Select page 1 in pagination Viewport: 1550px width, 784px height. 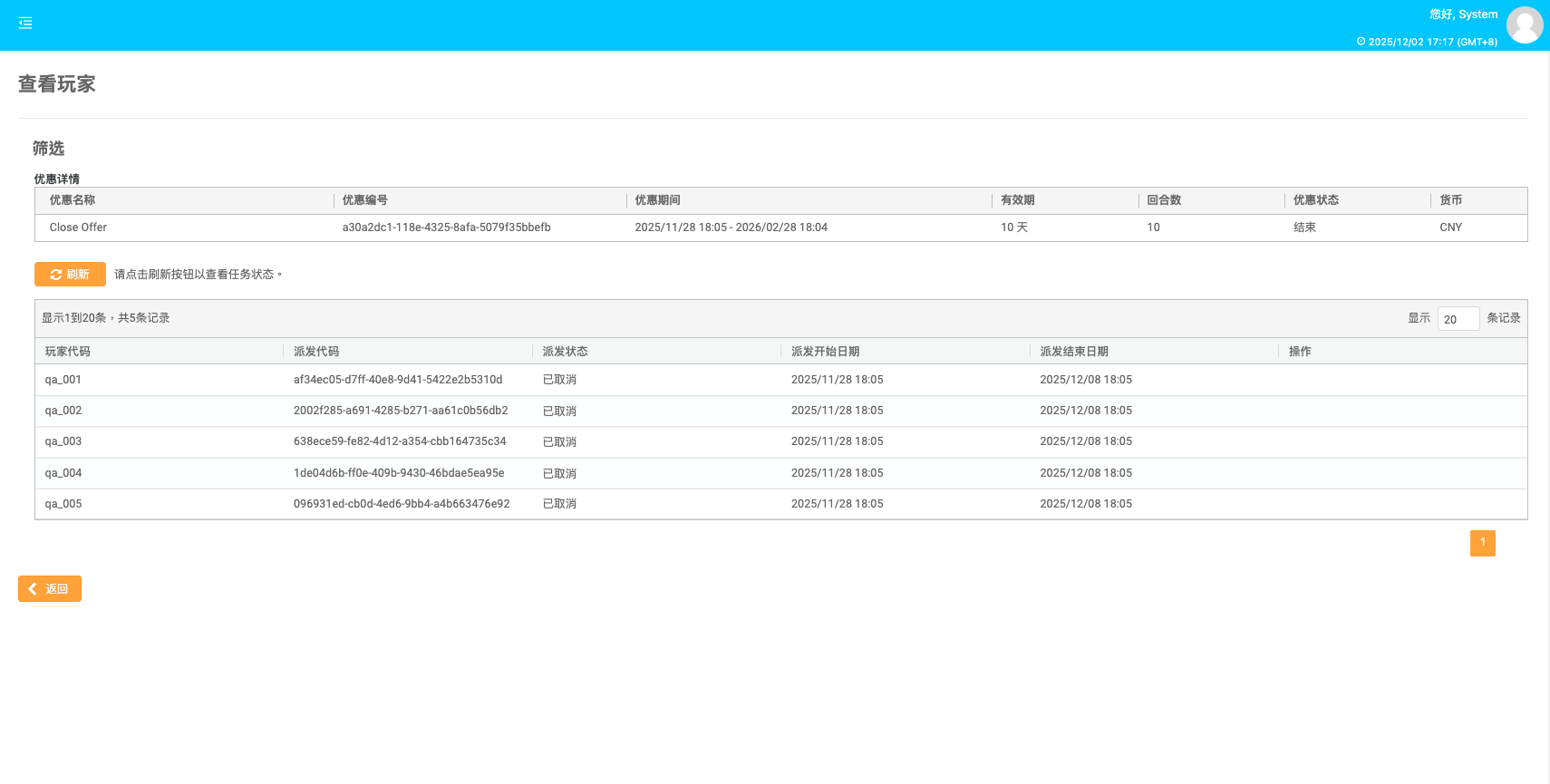click(x=1482, y=543)
